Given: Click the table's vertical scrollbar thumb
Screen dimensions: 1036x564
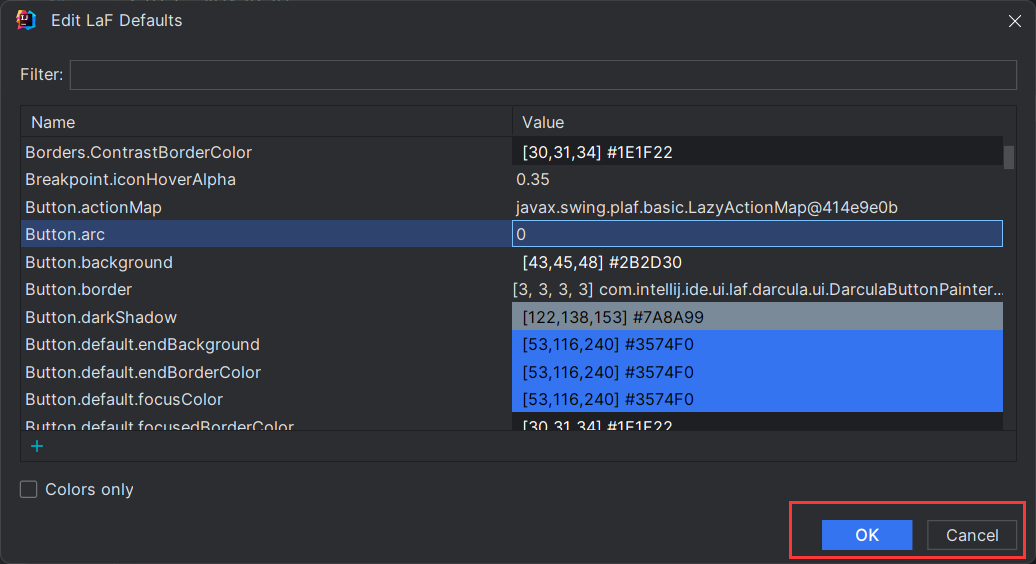Looking at the screenshot, I should pos(1009,157).
